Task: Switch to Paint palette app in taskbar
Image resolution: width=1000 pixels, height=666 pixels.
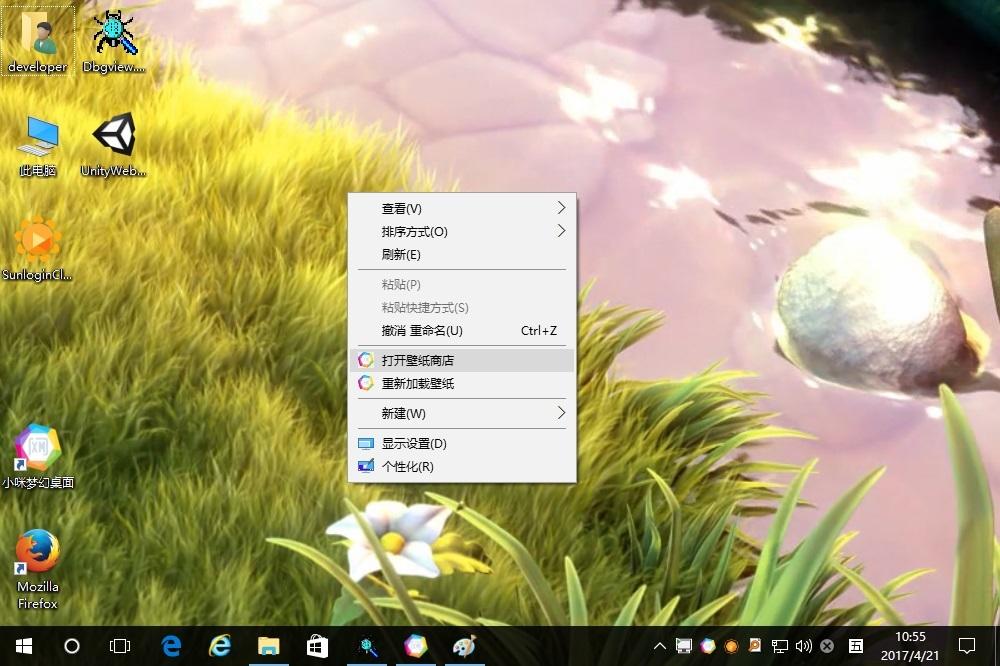Action: (x=464, y=646)
